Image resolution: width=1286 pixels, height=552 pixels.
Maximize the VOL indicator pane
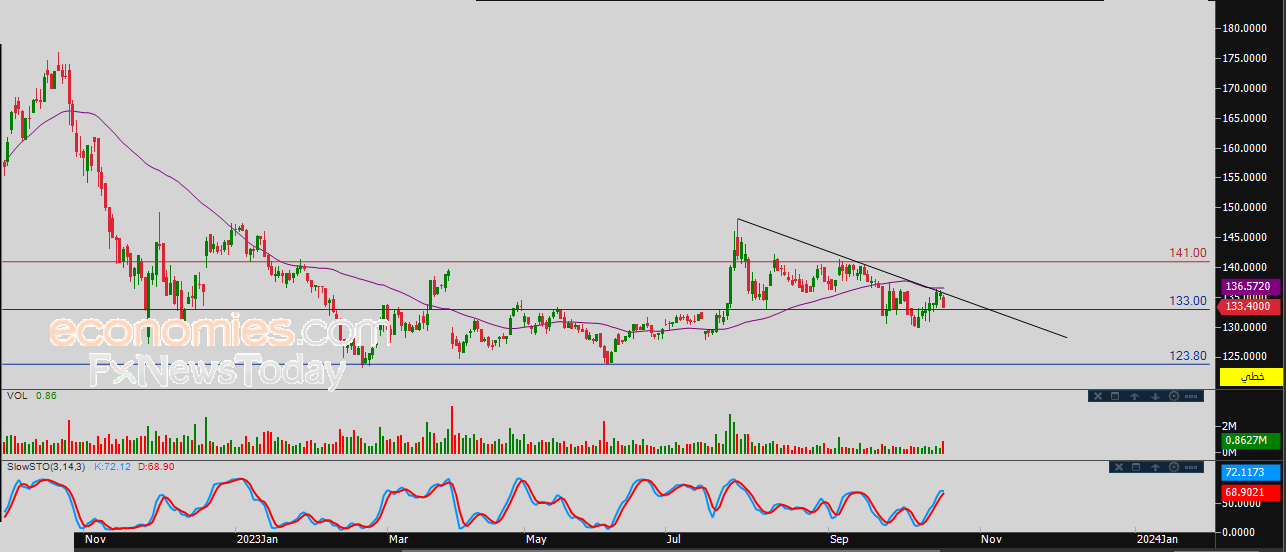pos(1115,396)
